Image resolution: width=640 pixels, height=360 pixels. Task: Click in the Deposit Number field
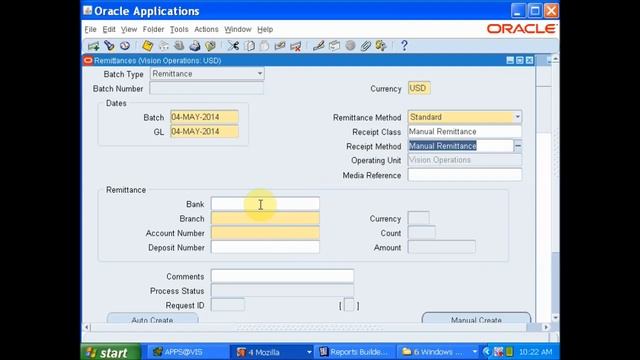(265, 247)
